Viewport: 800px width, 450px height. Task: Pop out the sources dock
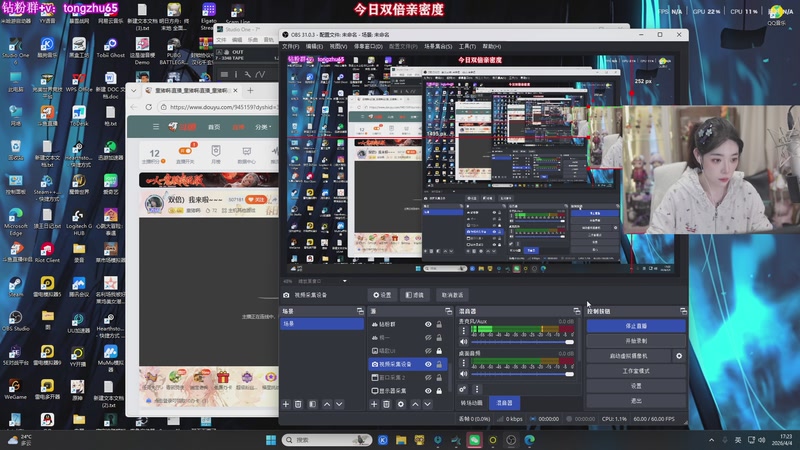[448, 311]
